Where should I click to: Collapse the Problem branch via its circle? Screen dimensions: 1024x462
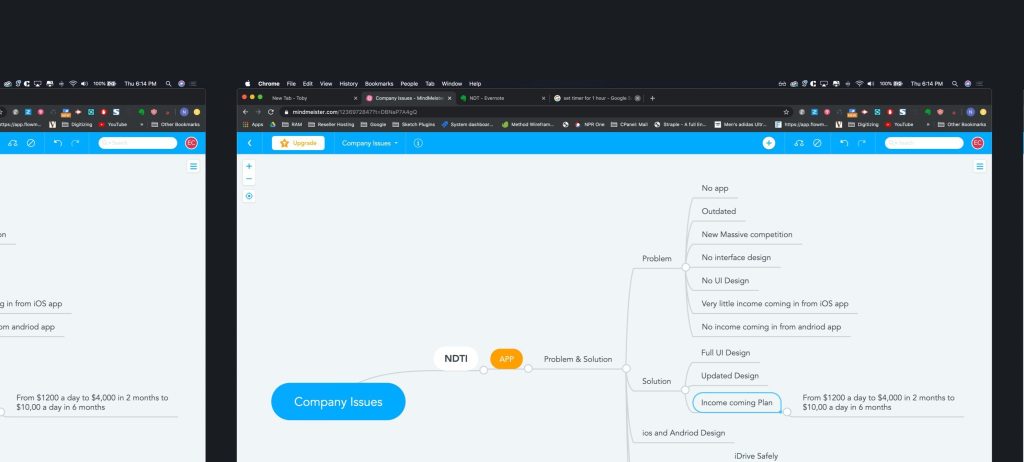pos(685,267)
